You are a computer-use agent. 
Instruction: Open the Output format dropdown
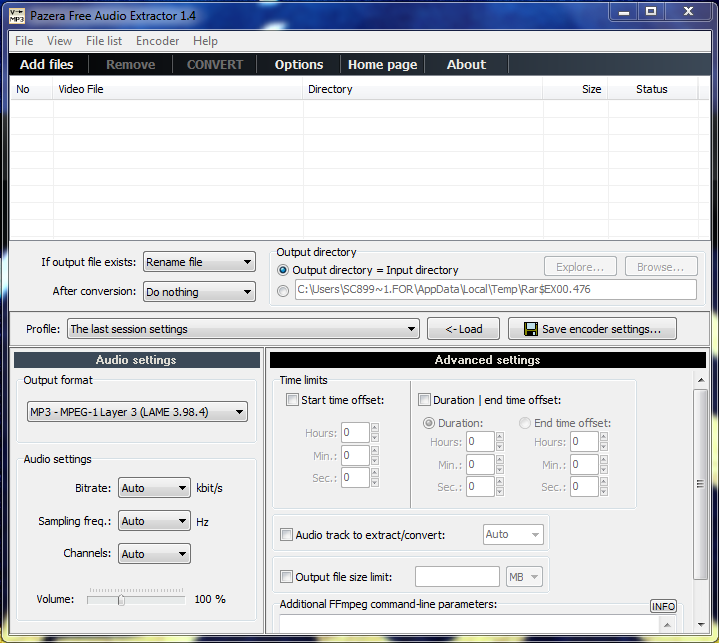pos(137,412)
